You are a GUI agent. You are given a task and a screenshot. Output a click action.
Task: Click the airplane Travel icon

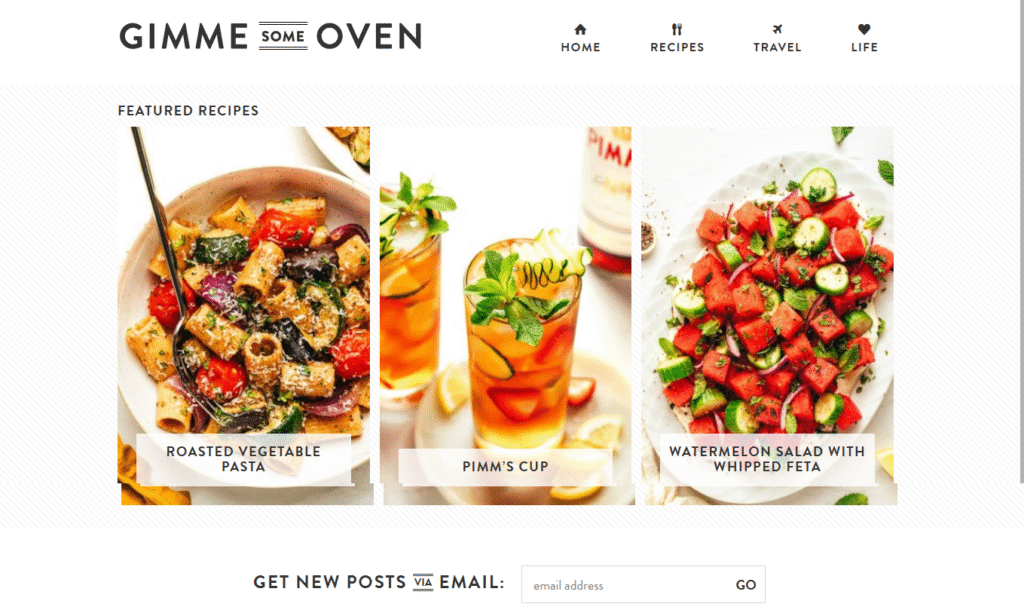click(x=776, y=29)
